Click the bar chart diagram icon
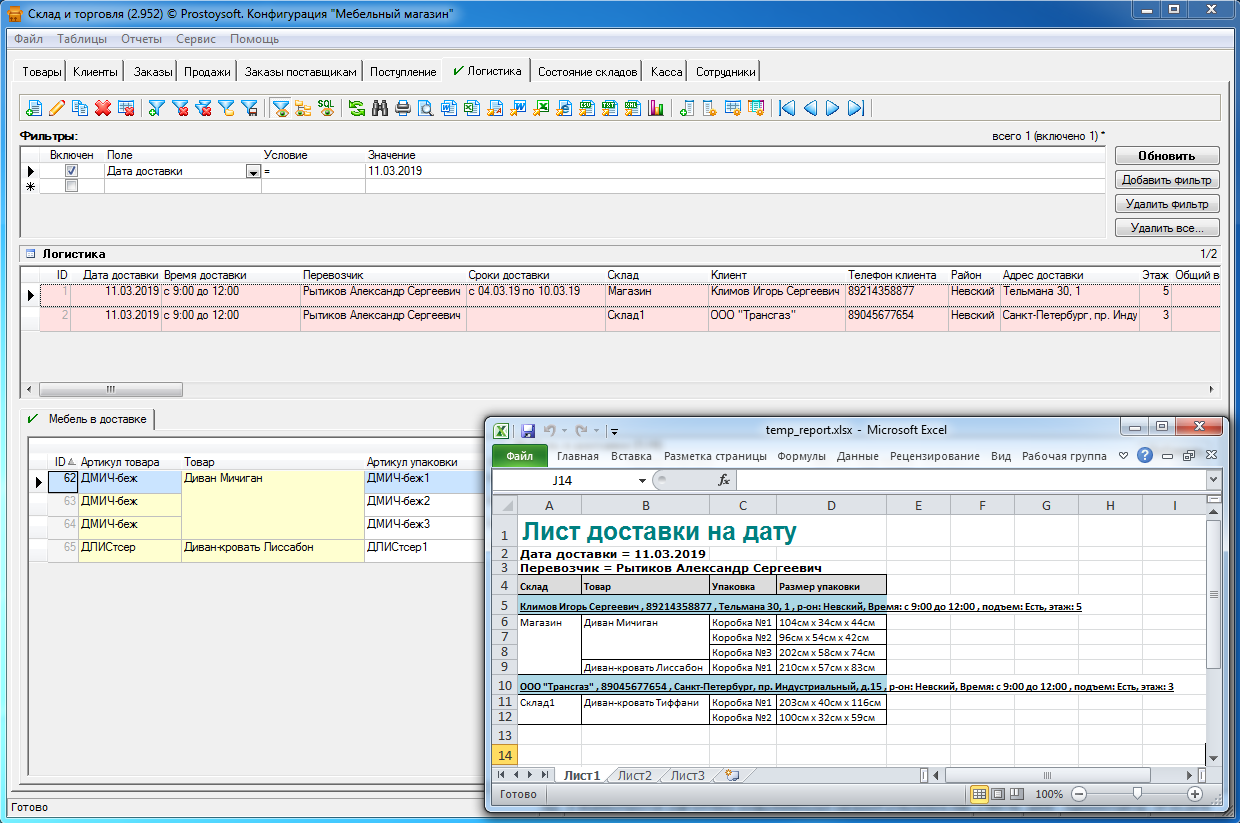Screen dimensions: 1240x823 point(656,108)
